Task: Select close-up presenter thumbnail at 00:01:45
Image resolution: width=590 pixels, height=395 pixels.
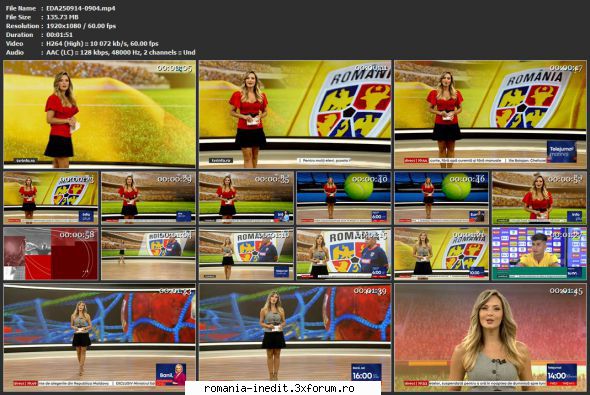Action: [490, 337]
